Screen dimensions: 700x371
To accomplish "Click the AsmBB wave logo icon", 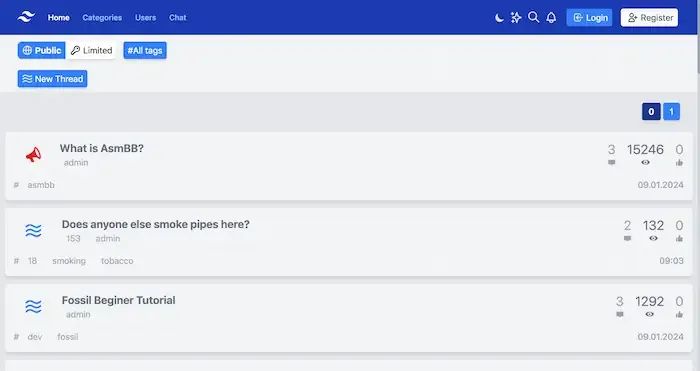I will point(26,17).
